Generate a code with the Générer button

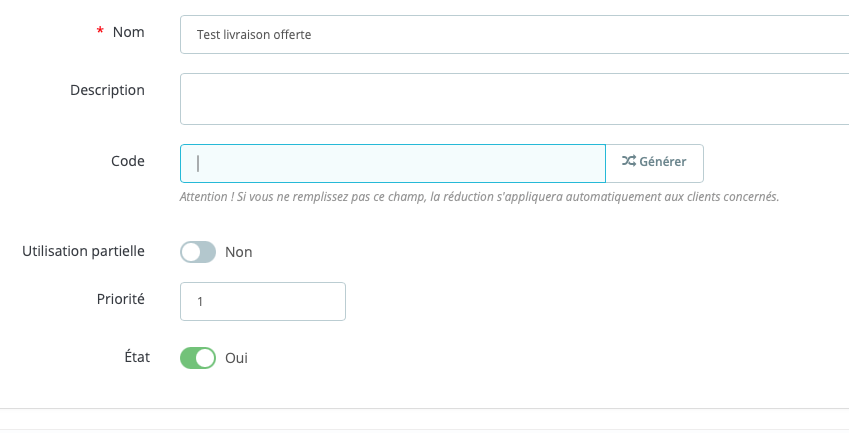[x=655, y=163]
